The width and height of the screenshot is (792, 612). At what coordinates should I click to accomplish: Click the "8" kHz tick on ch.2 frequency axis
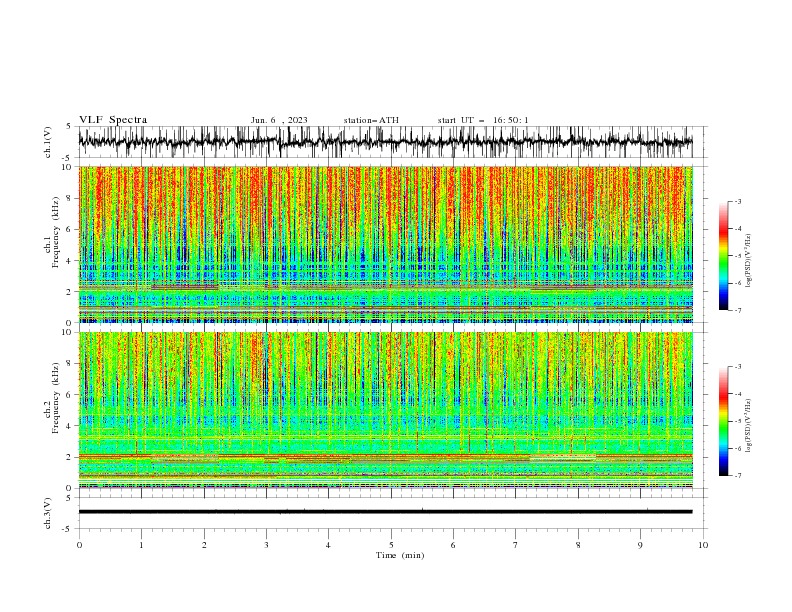[x=70, y=364]
